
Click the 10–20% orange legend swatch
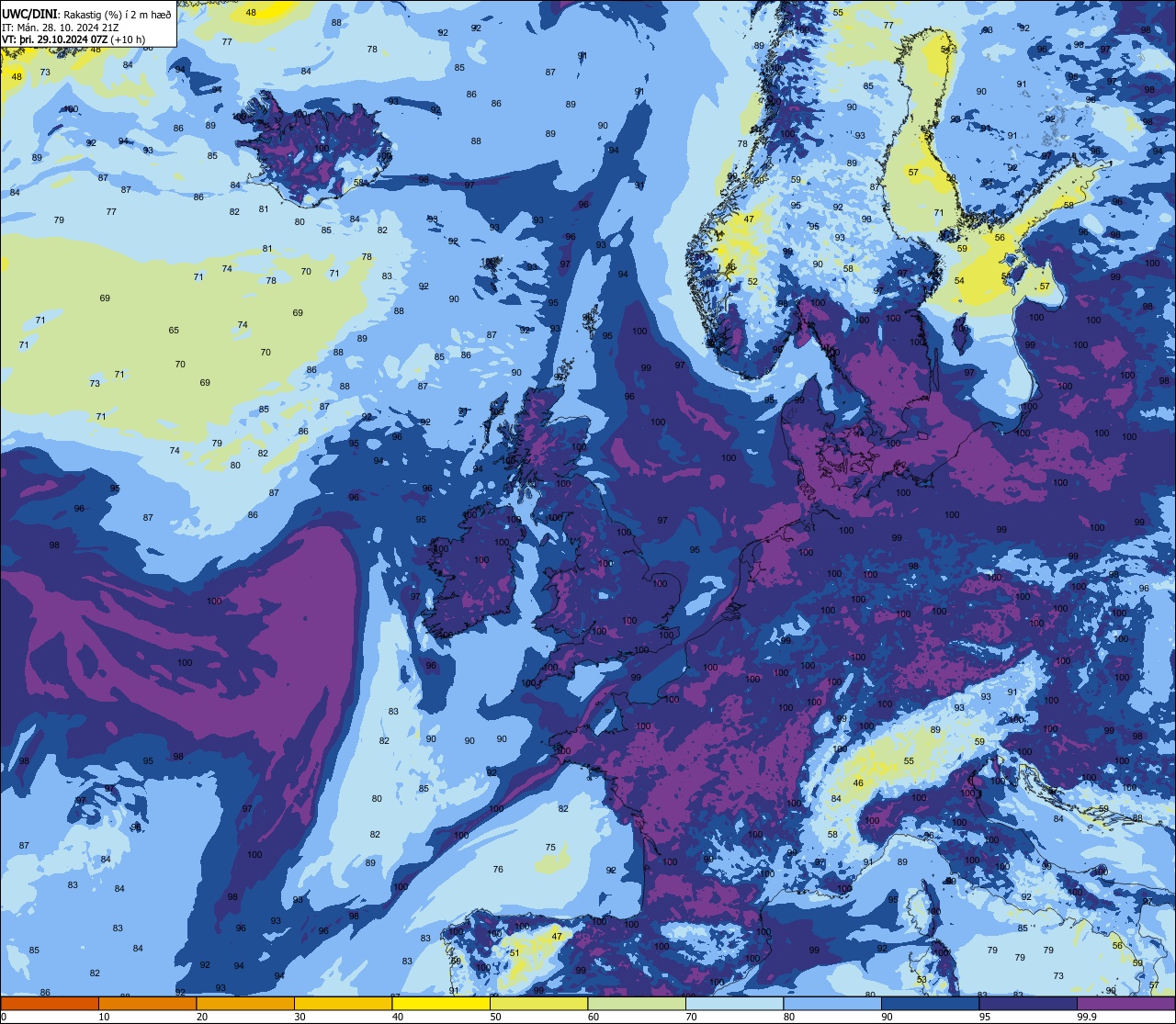click(x=147, y=1003)
